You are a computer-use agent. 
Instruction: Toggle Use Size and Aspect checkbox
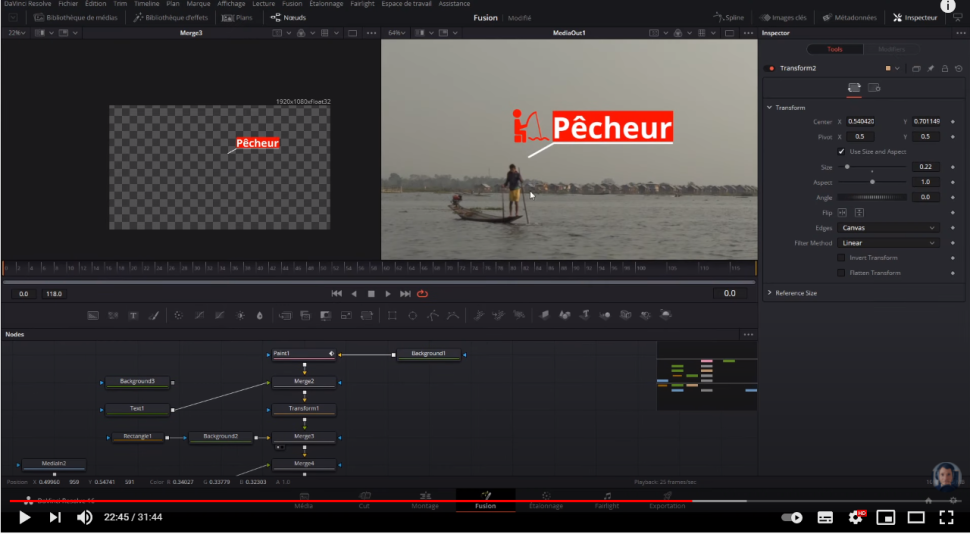[x=841, y=152]
